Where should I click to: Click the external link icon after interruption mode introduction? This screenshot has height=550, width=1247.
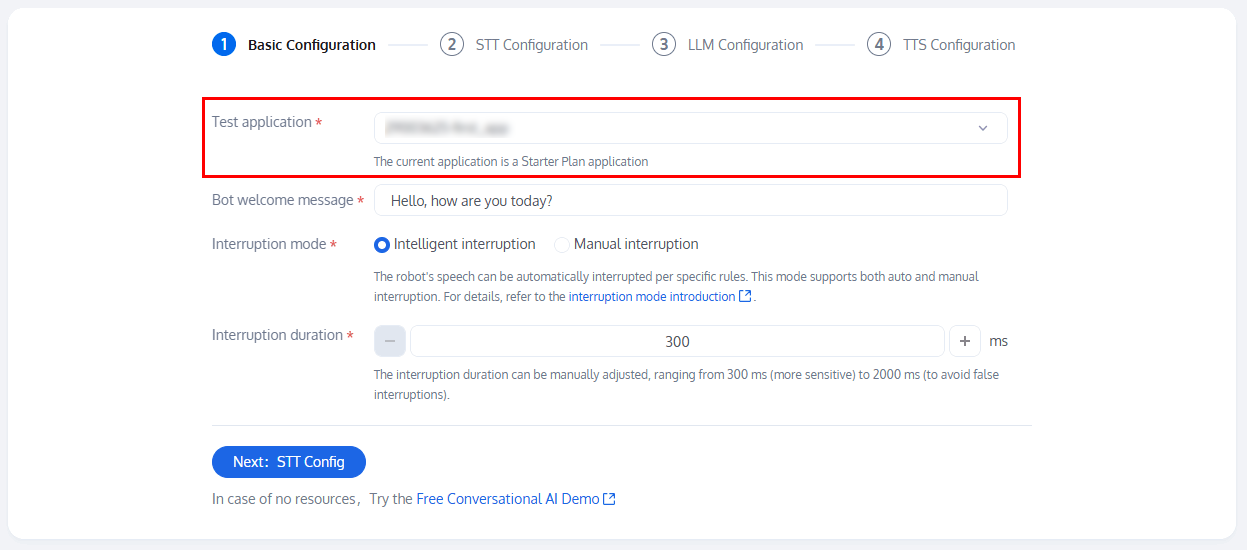point(745,297)
